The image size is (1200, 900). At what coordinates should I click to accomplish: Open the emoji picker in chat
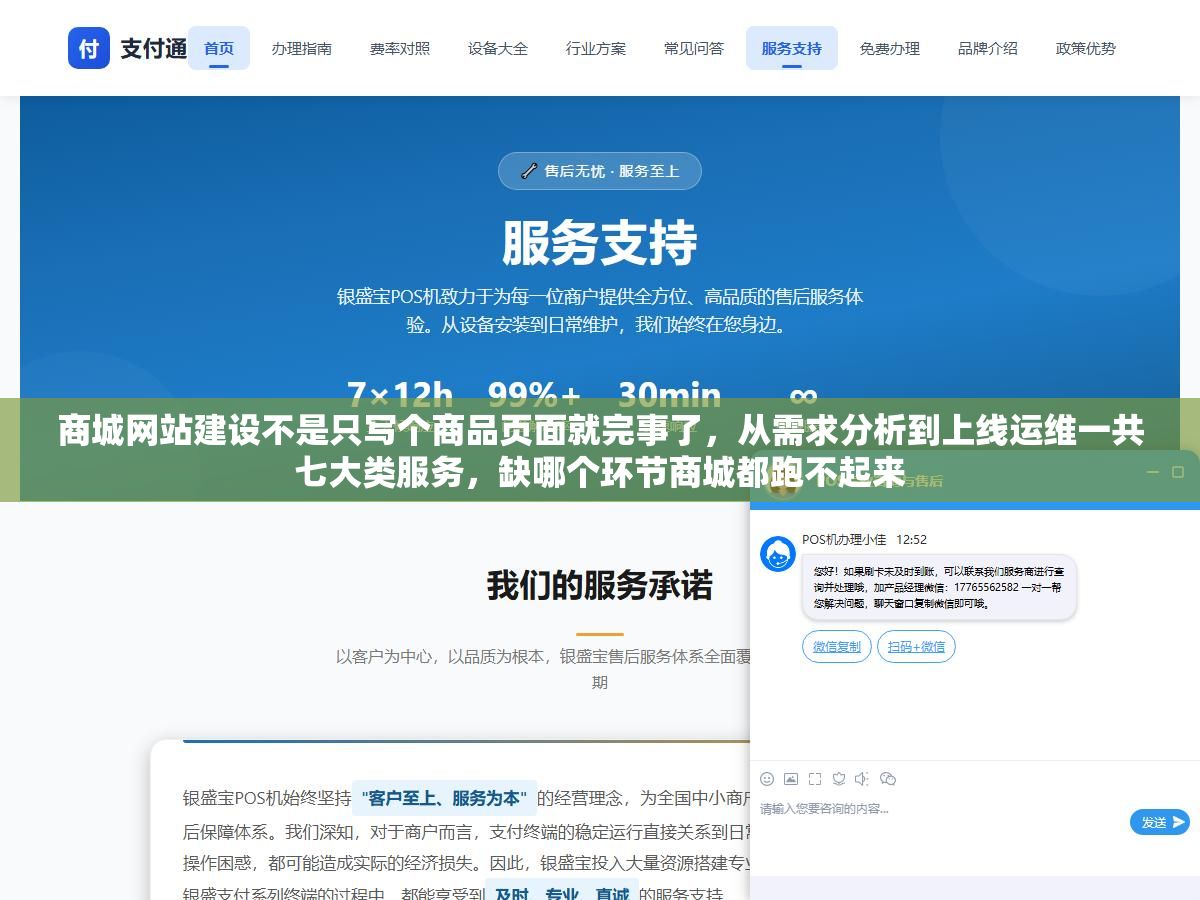pyautogui.click(x=767, y=779)
